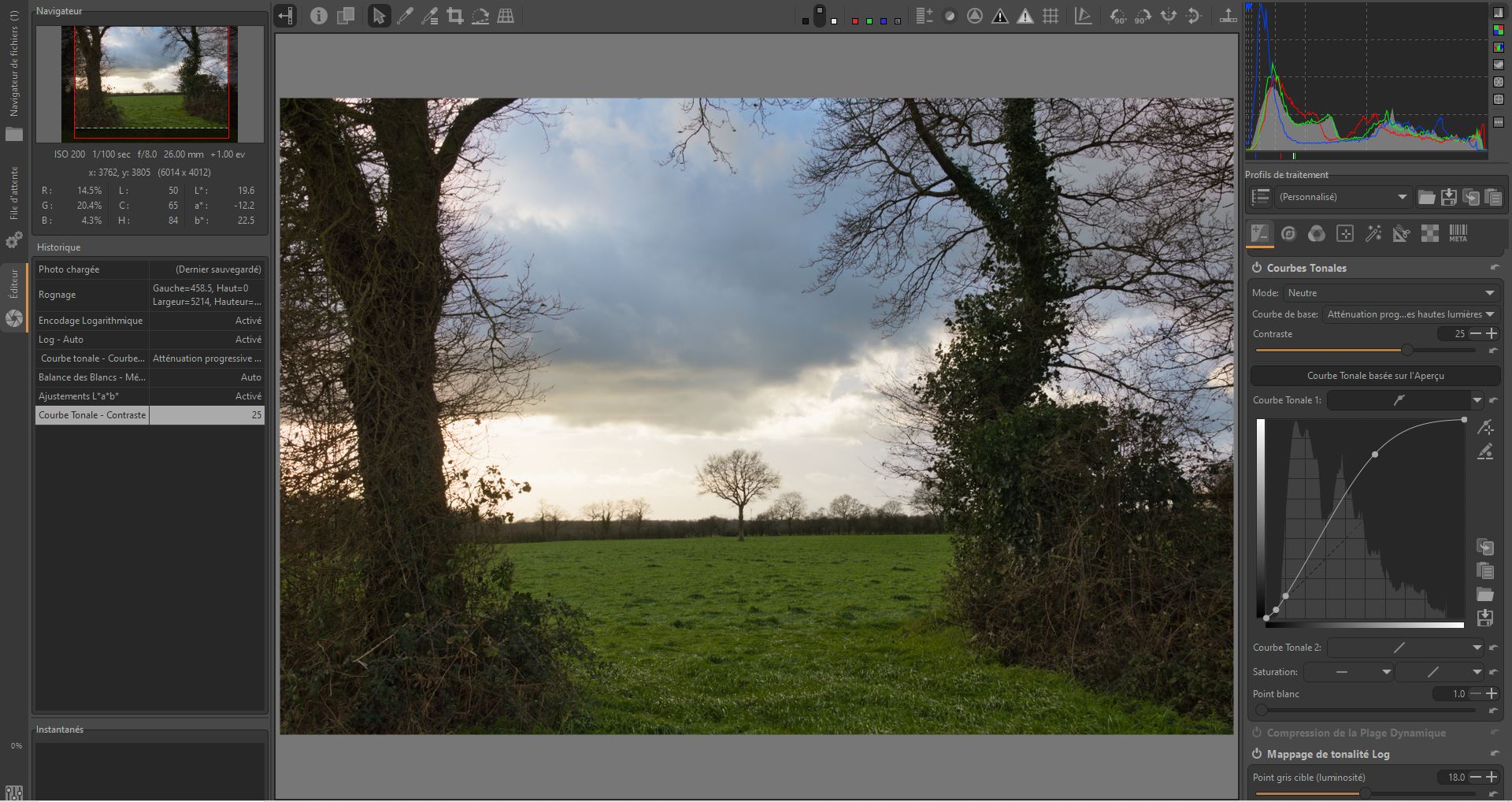Select the crop tool in the toolbar
The width and height of the screenshot is (1512, 802).
click(x=454, y=16)
